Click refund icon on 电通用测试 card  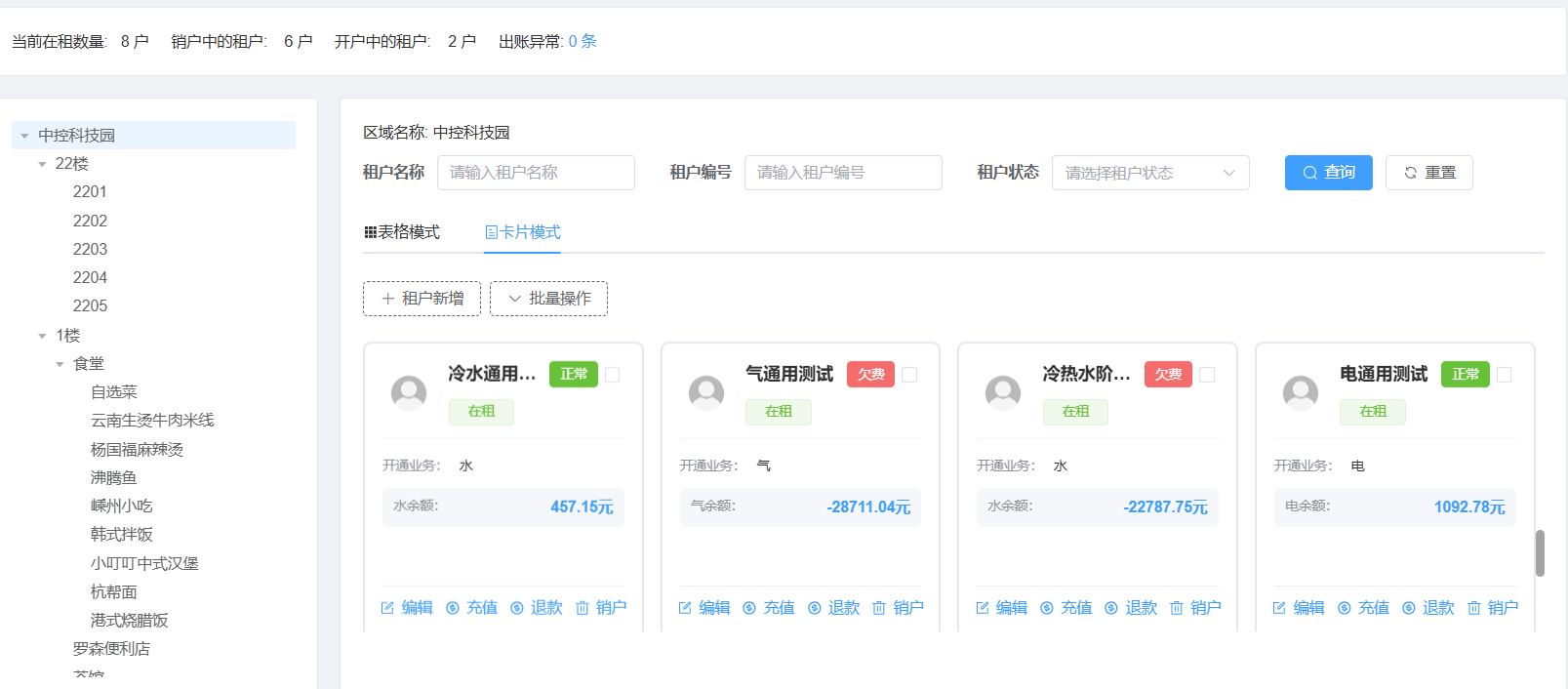tap(1409, 608)
